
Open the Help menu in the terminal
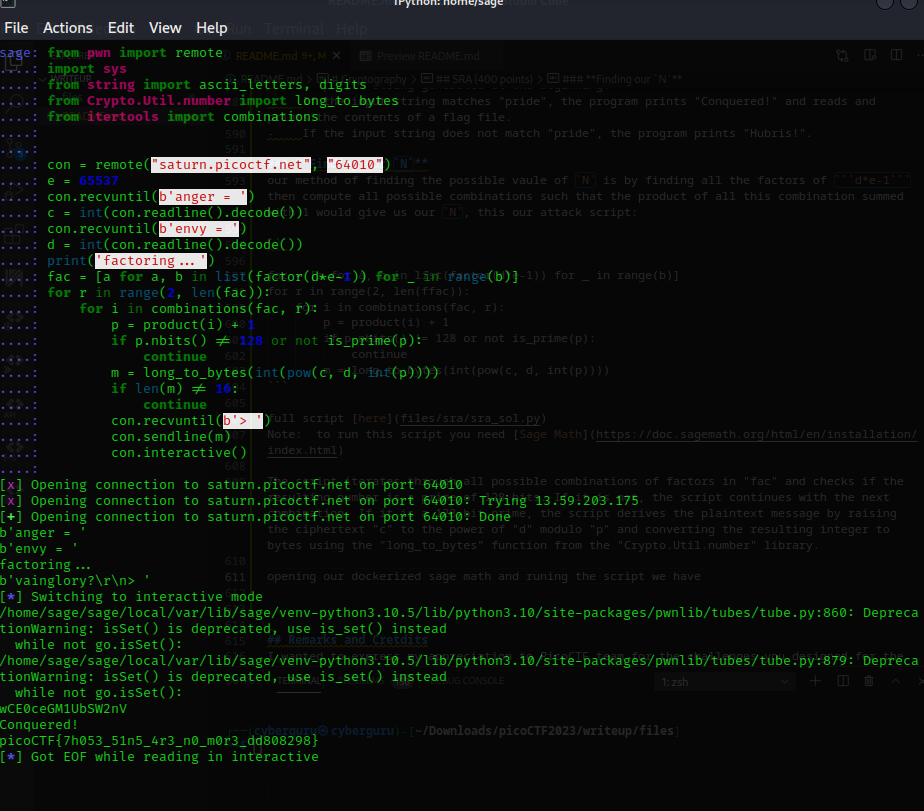coord(212,28)
